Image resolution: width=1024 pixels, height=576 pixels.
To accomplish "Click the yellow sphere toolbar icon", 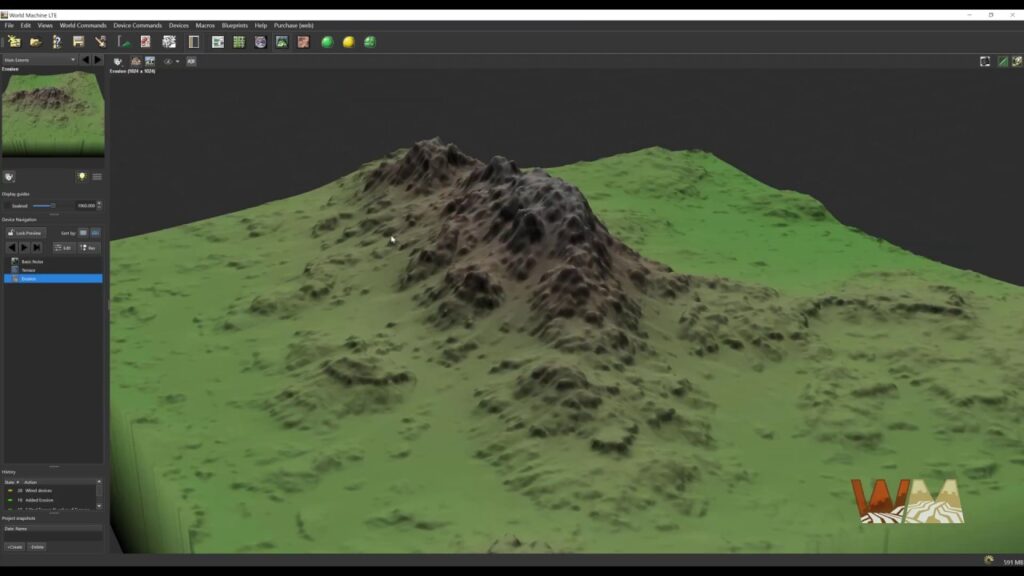I will coord(348,42).
